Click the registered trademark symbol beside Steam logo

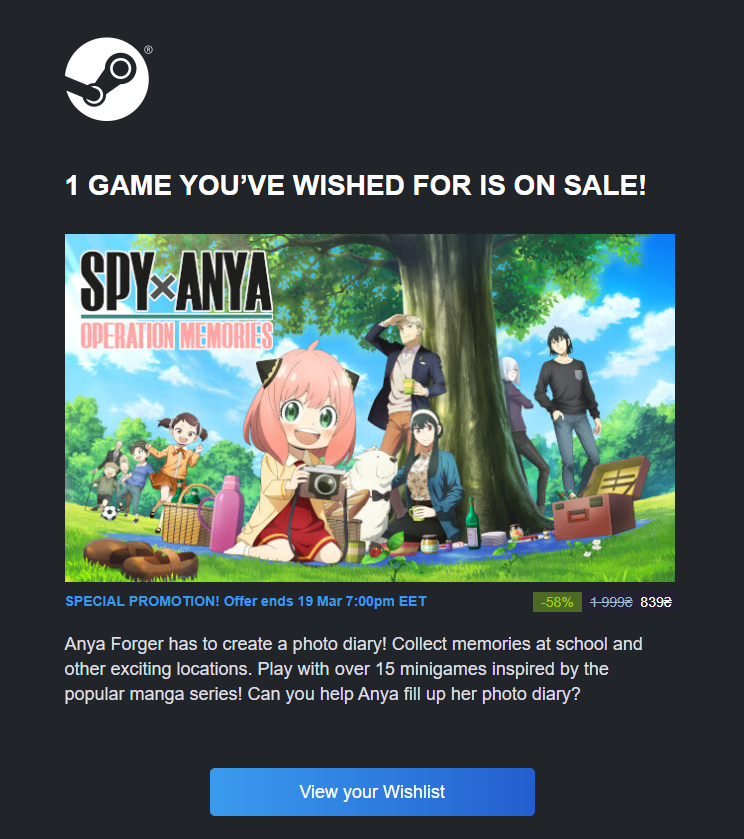click(x=148, y=50)
